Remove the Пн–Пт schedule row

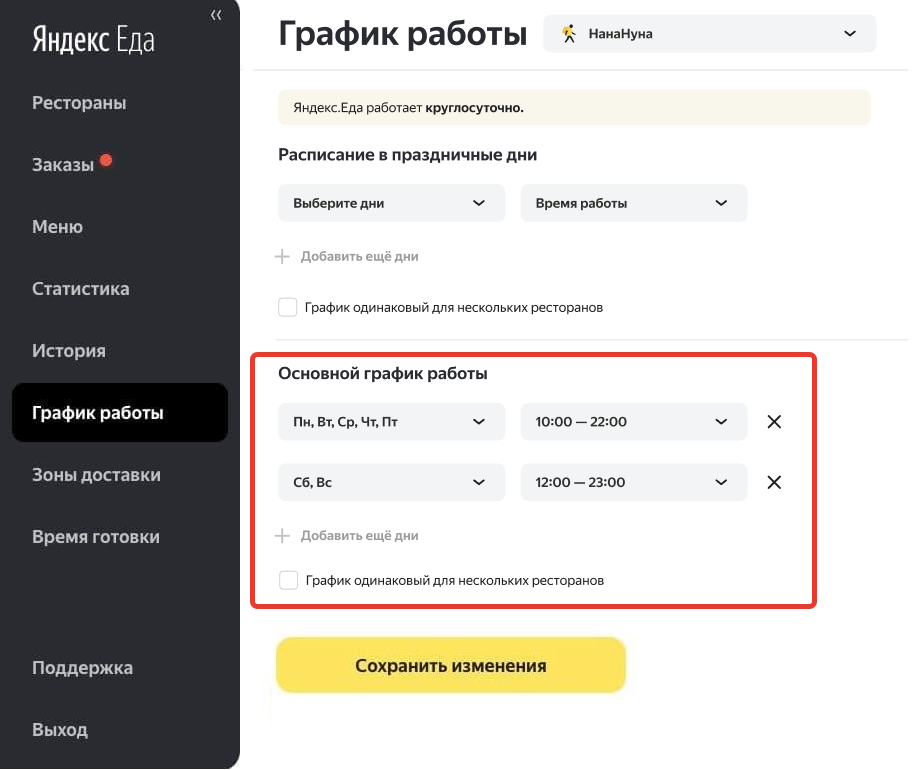point(774,422)
